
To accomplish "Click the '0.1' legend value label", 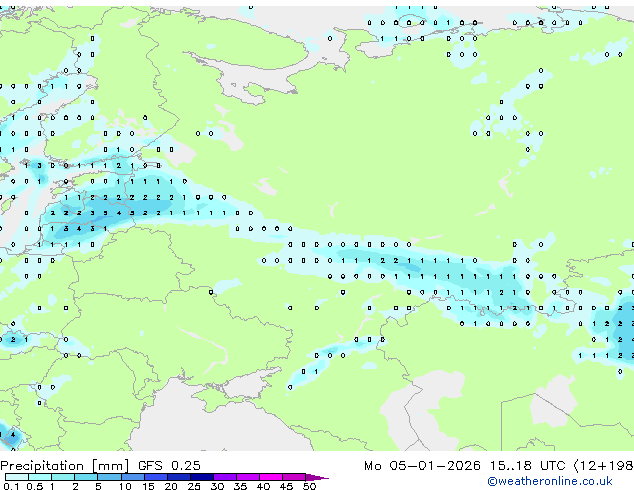I will (x=11, y=486).
